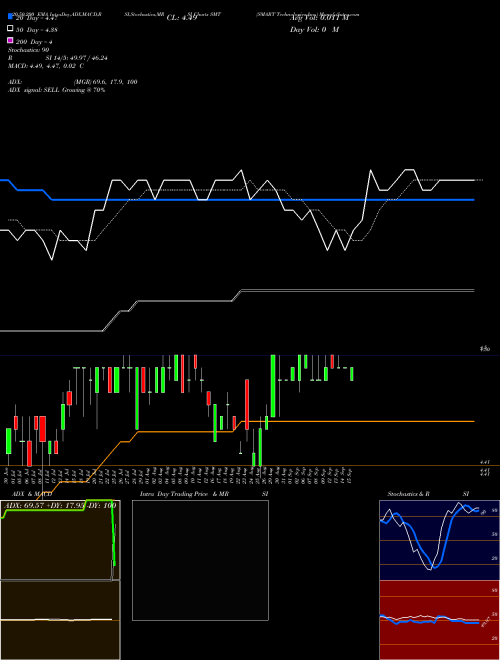Click the 'ADX signal: SELL Growing @ 70%' line

tap(56, 90)
